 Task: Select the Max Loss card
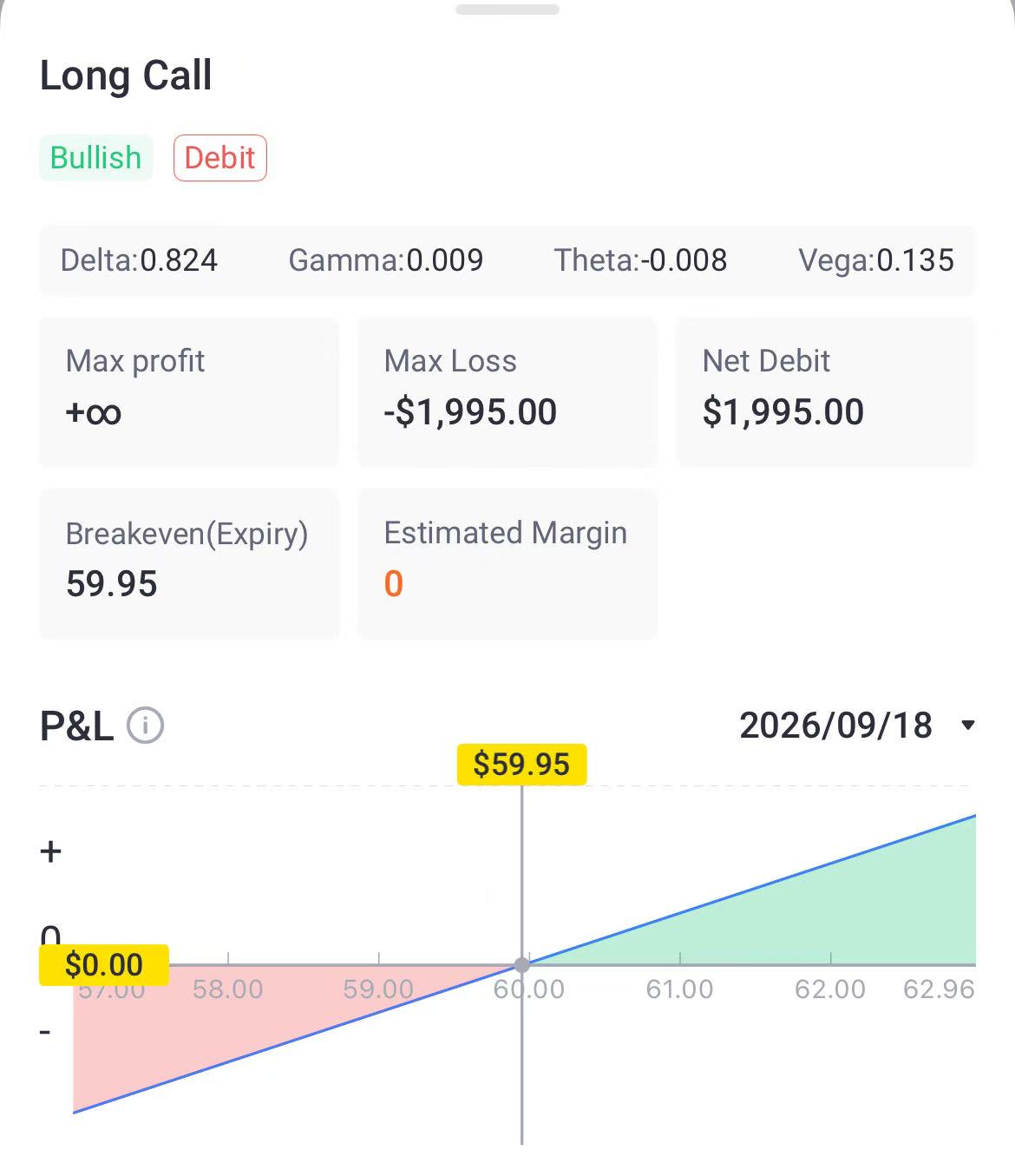click(507, 391)
